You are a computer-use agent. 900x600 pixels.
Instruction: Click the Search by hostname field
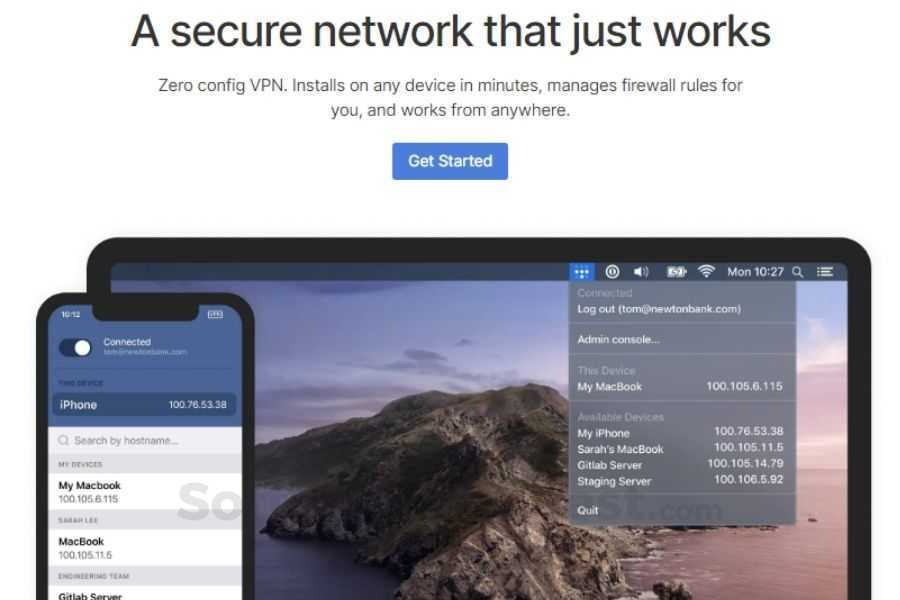pos(145,440)
